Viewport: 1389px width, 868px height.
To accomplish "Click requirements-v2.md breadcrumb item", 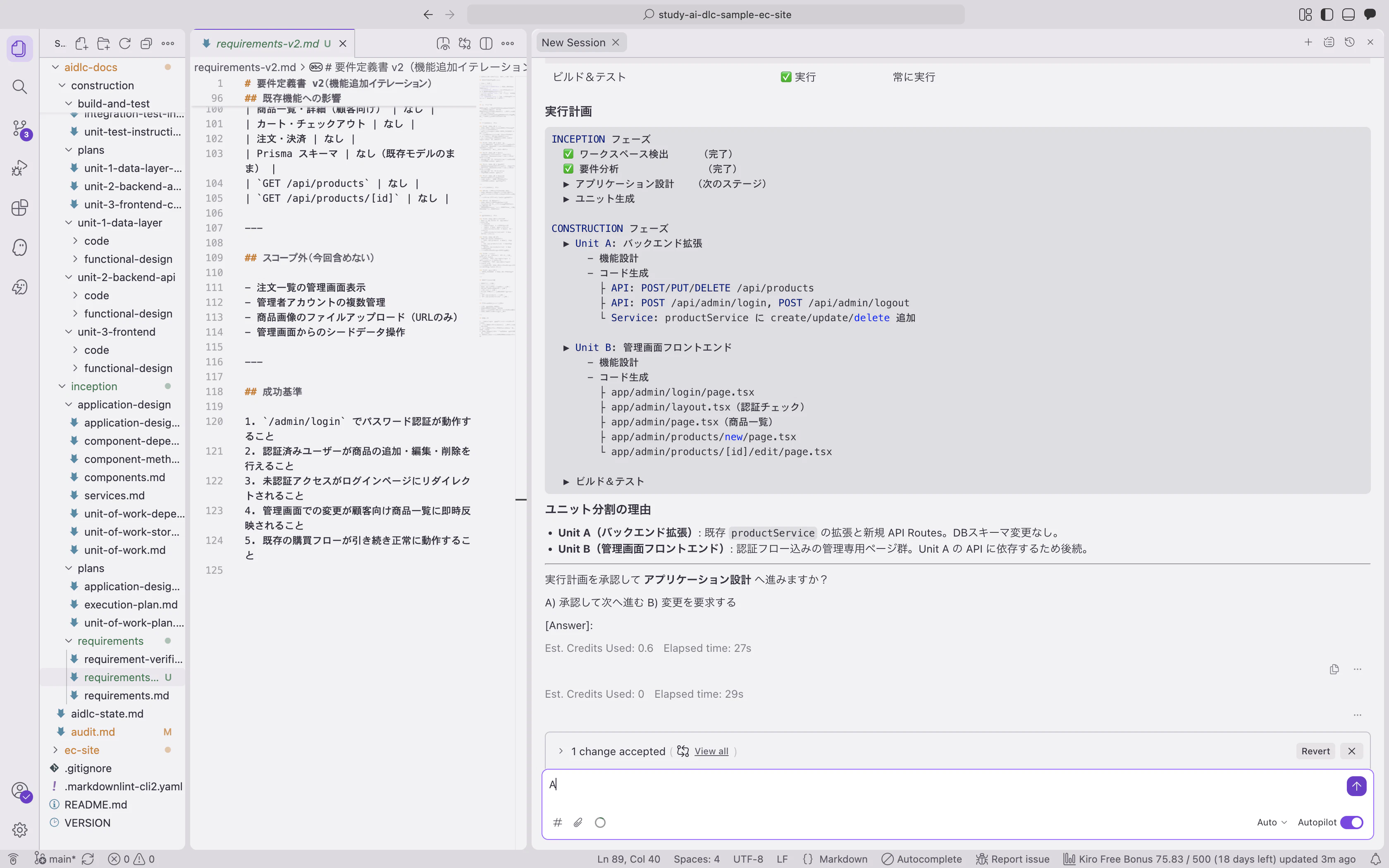I will (245, 67).
